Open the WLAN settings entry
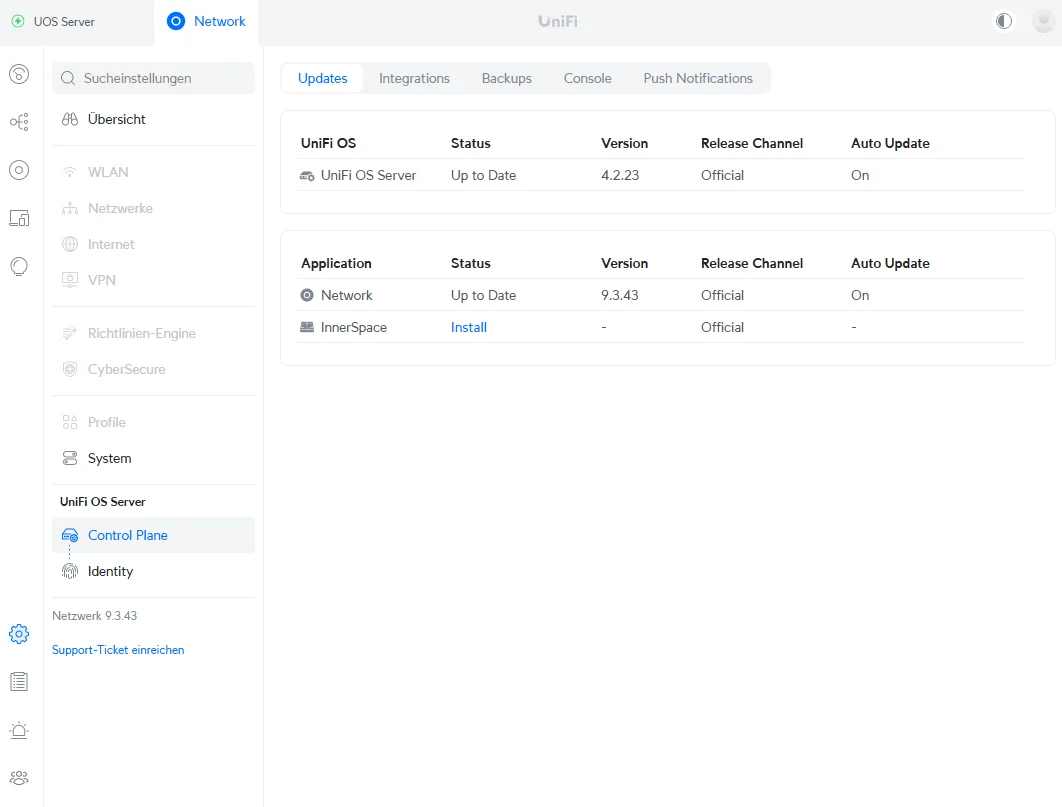Viewport: 1062px width, 807px height. pos(153,172)
